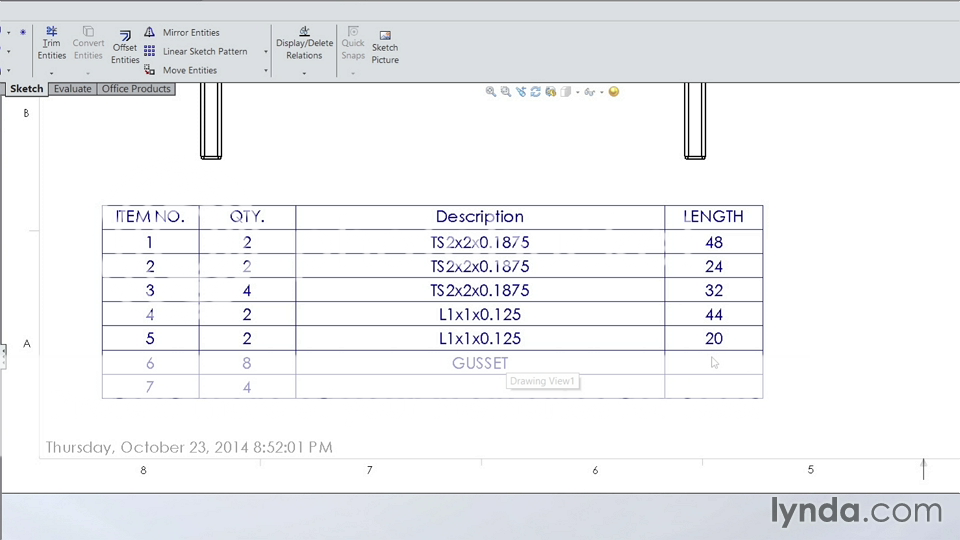Expand the Move Entities dropdown arrow
Screen dimensions: 960x540
coord(266,71)
